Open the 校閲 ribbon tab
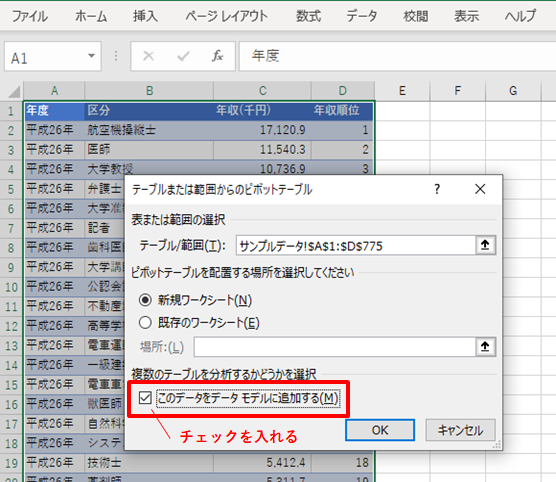Screen dimensions: 556x482 (416, 16)
